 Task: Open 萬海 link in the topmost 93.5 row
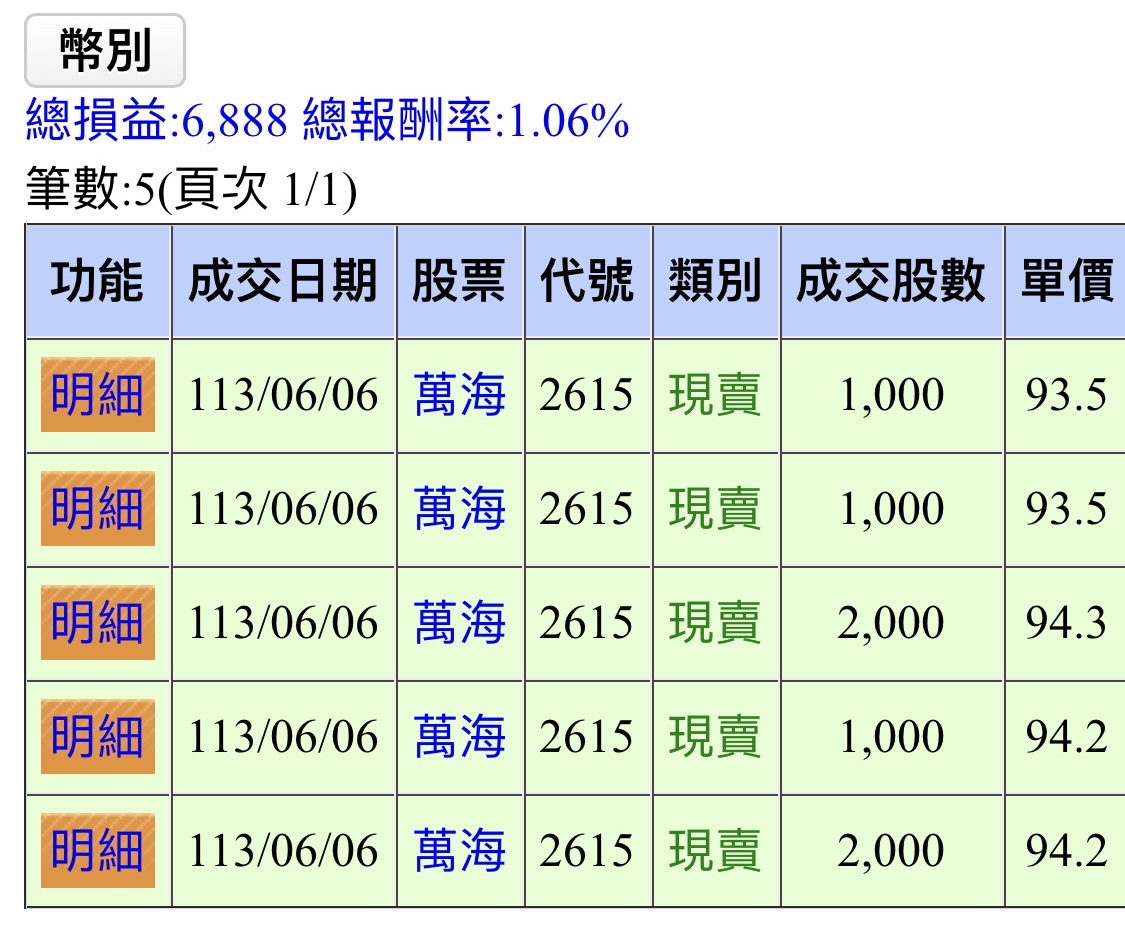460,395
